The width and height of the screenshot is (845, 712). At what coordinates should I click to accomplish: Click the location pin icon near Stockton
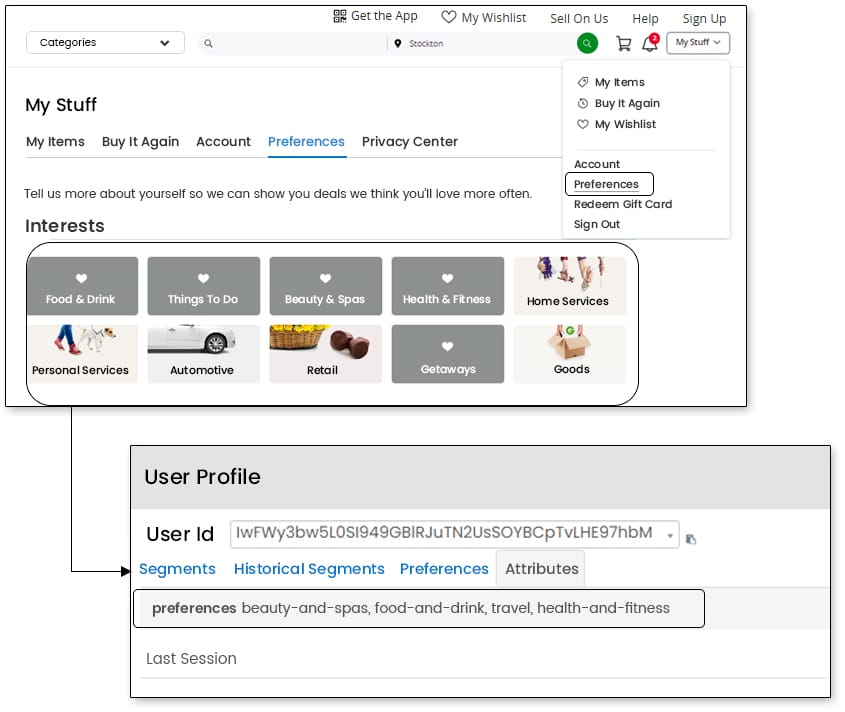pyautogui.click(x=398, y=44)
